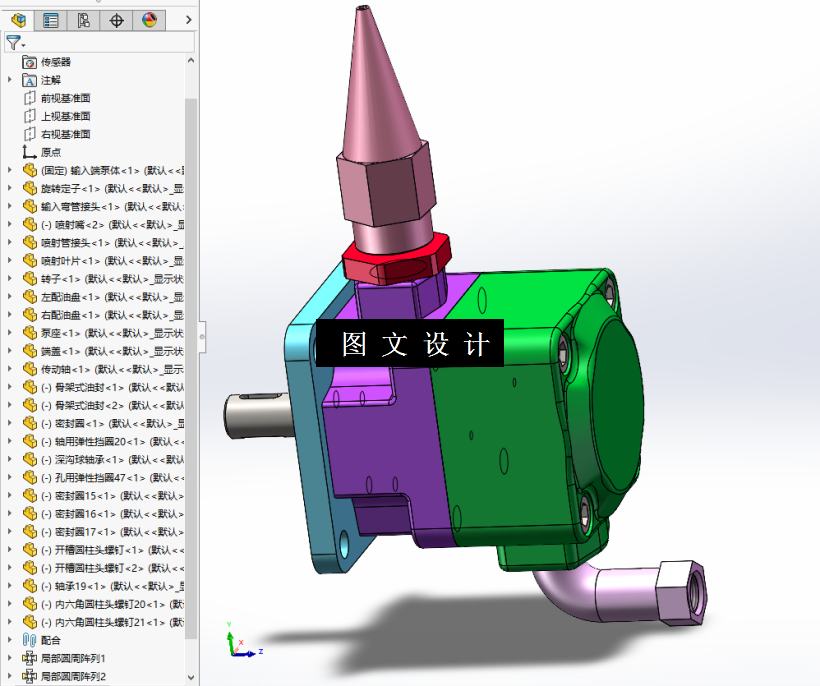This screenshot has width=820, height=686.
Task: Select the 端盖<1> component icon
Action: tap(30, 351)
